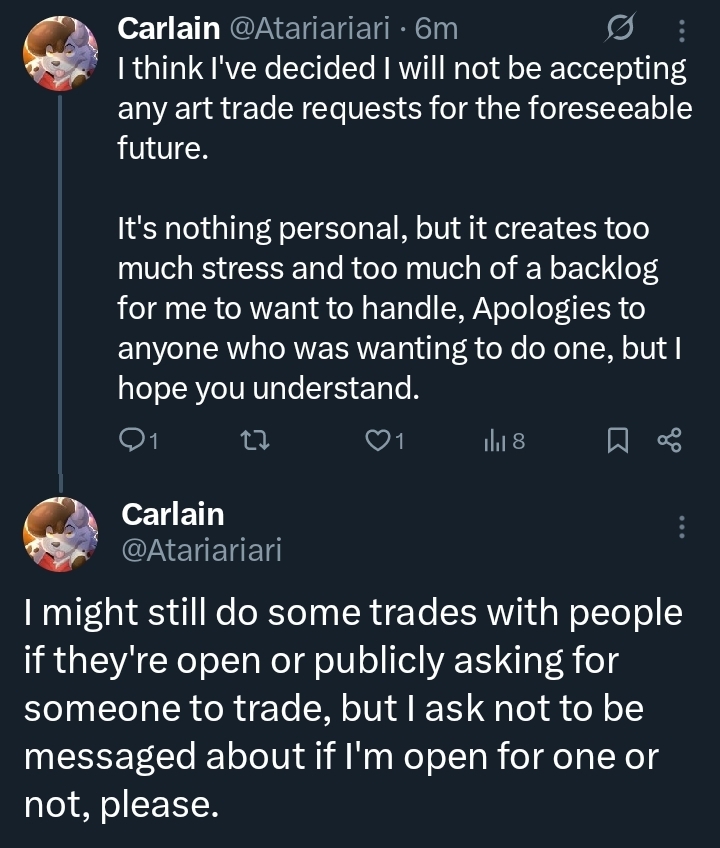Like the tweet with the heart icon

click(377, 439)
